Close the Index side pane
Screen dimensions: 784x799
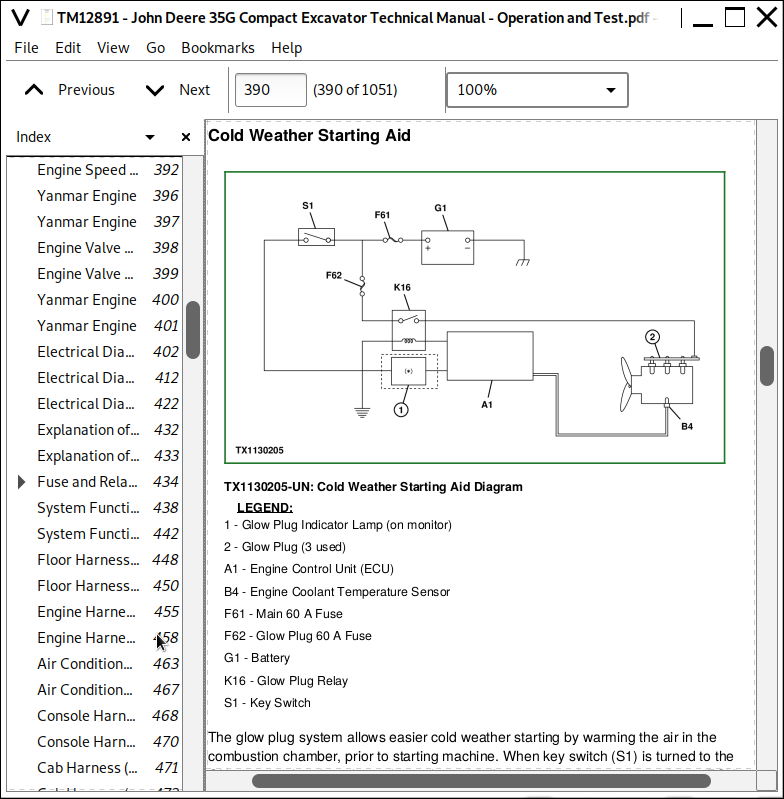186,137
